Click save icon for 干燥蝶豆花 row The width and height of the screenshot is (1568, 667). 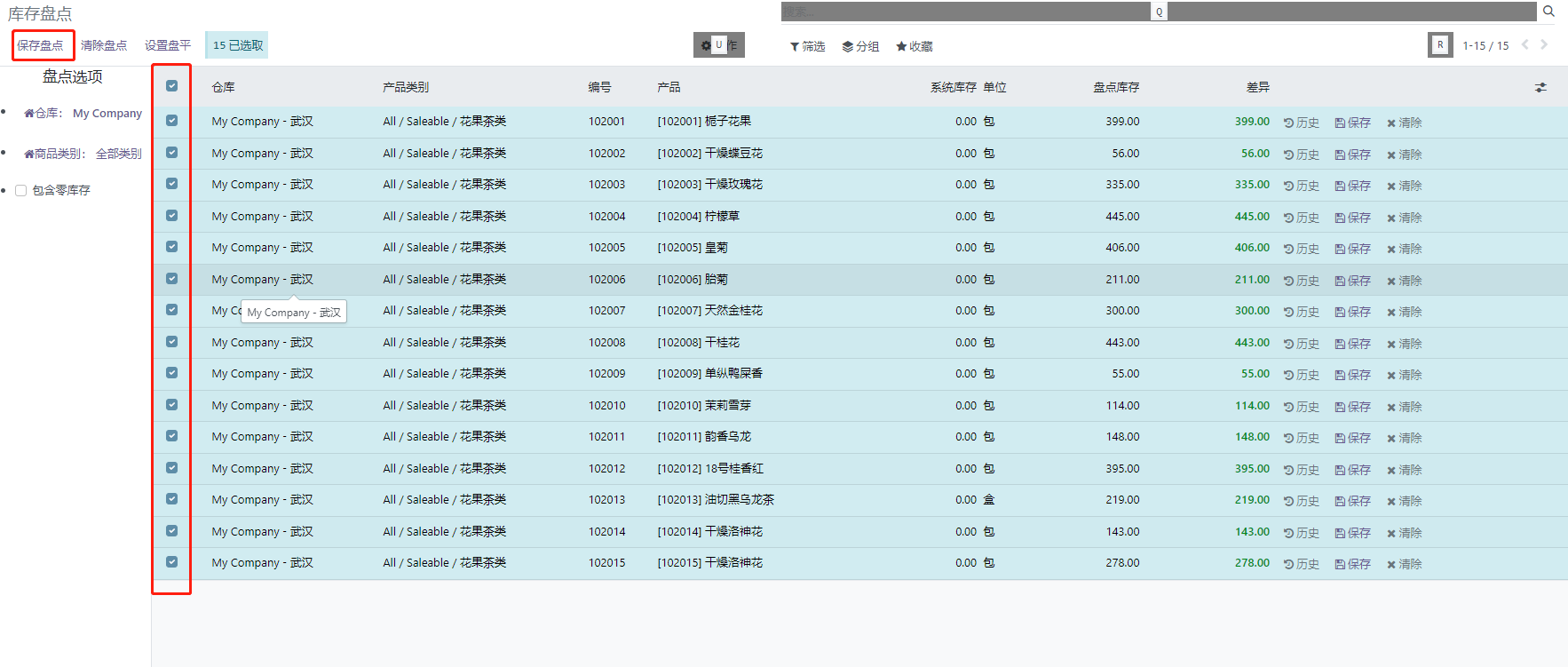(1353, 155)
